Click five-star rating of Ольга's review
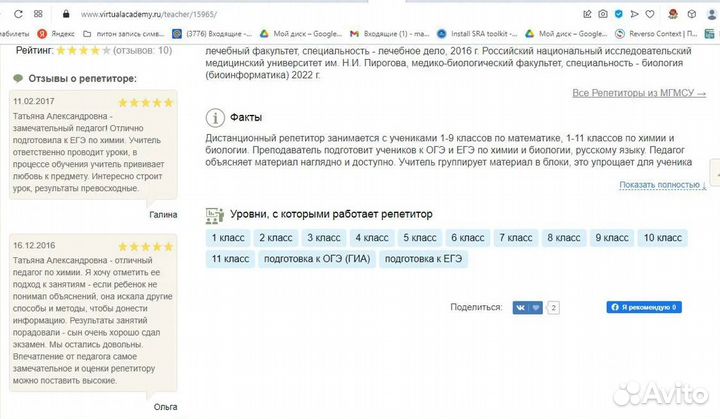720x419 pixels. coord(146,247)
